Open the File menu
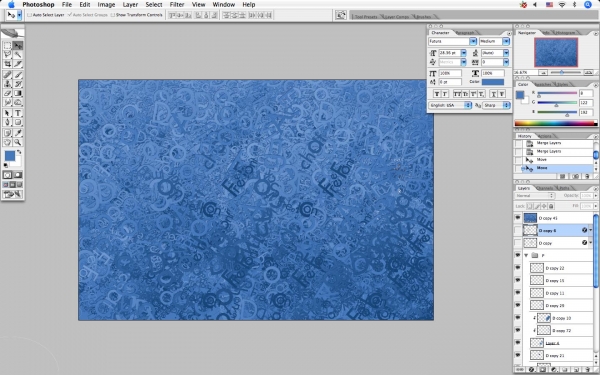The image size is (600, 375). pos(67,5)
